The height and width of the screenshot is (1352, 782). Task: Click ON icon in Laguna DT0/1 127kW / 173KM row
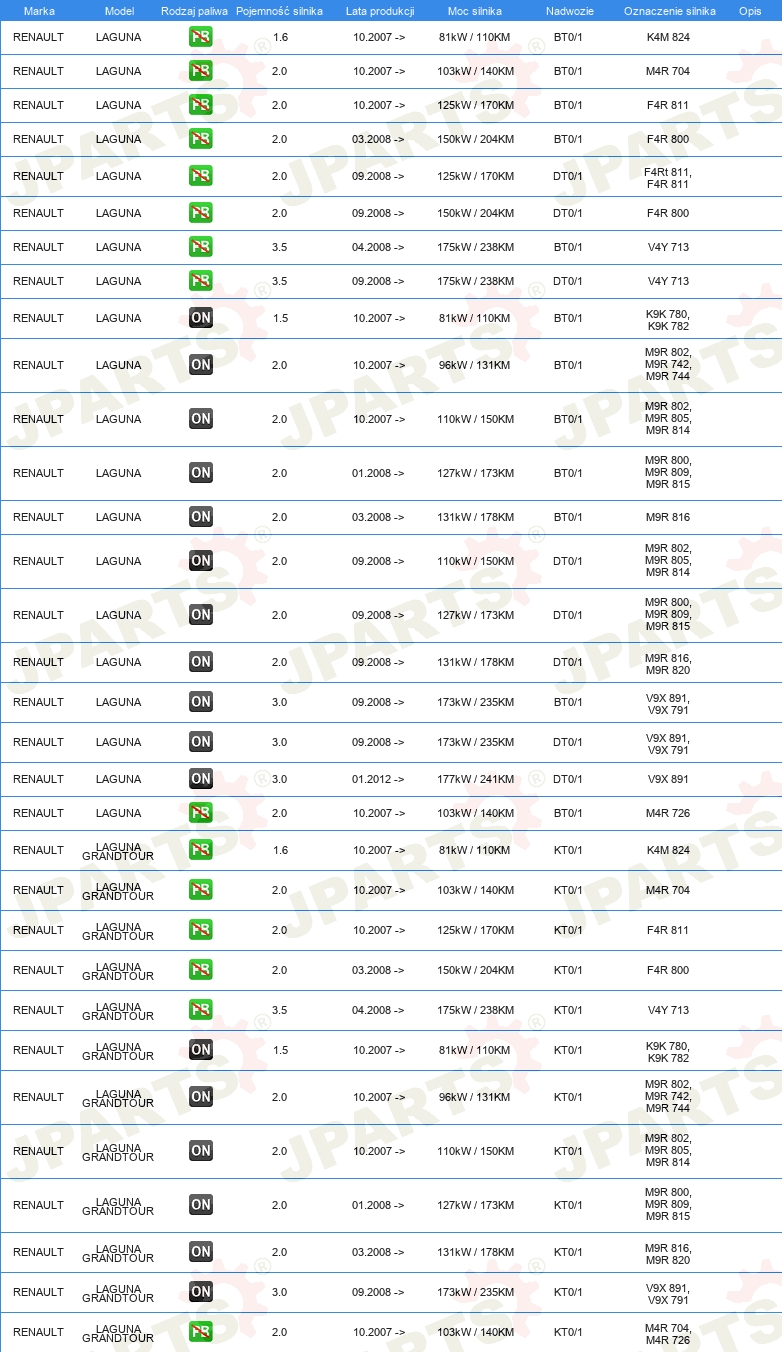pos(201,615)
